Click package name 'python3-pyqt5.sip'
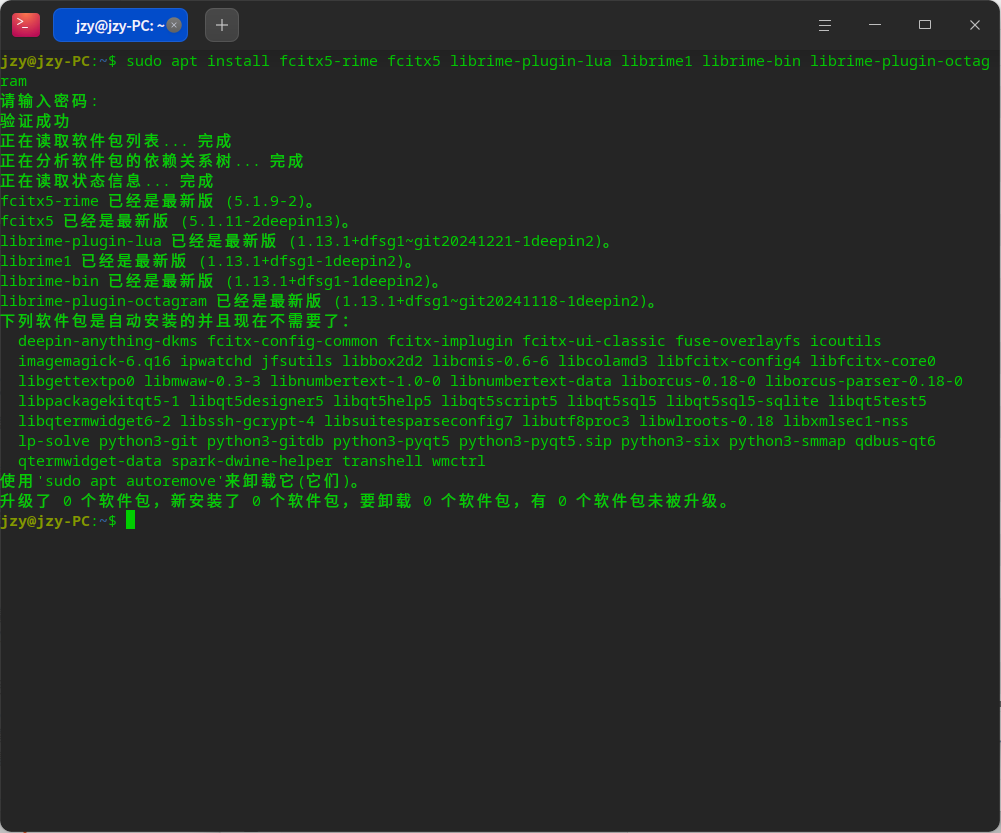Image resolution: width=1001 pixels, height=833 pixels. click(x=535, y=441)
